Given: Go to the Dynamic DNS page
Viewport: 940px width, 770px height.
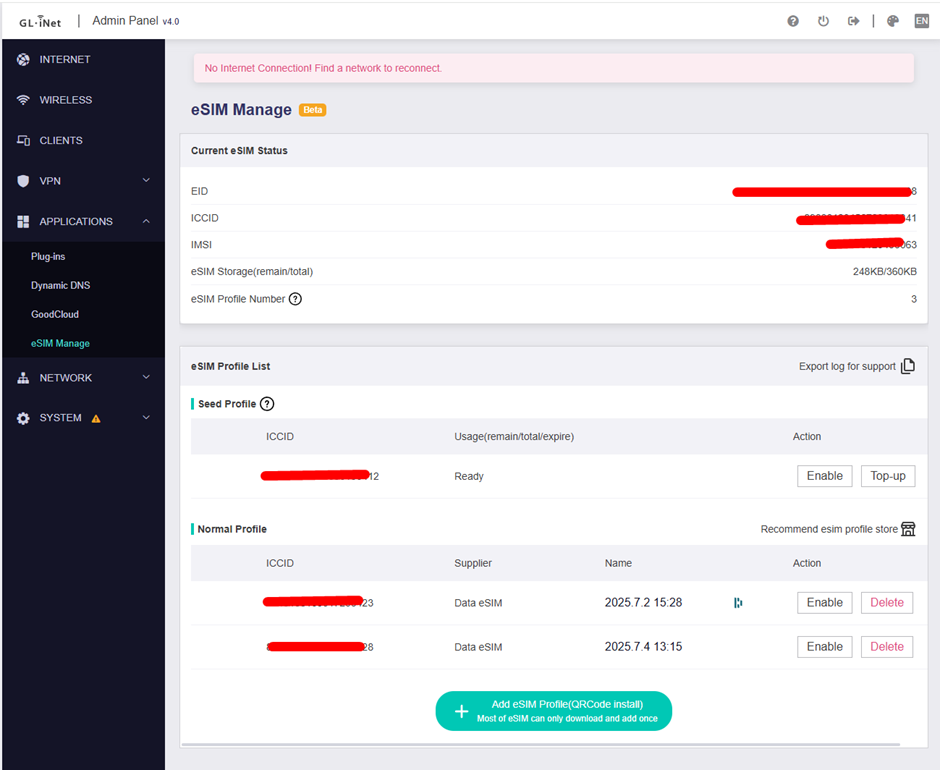Looking at the screenshot, I should tap(60, 286).
